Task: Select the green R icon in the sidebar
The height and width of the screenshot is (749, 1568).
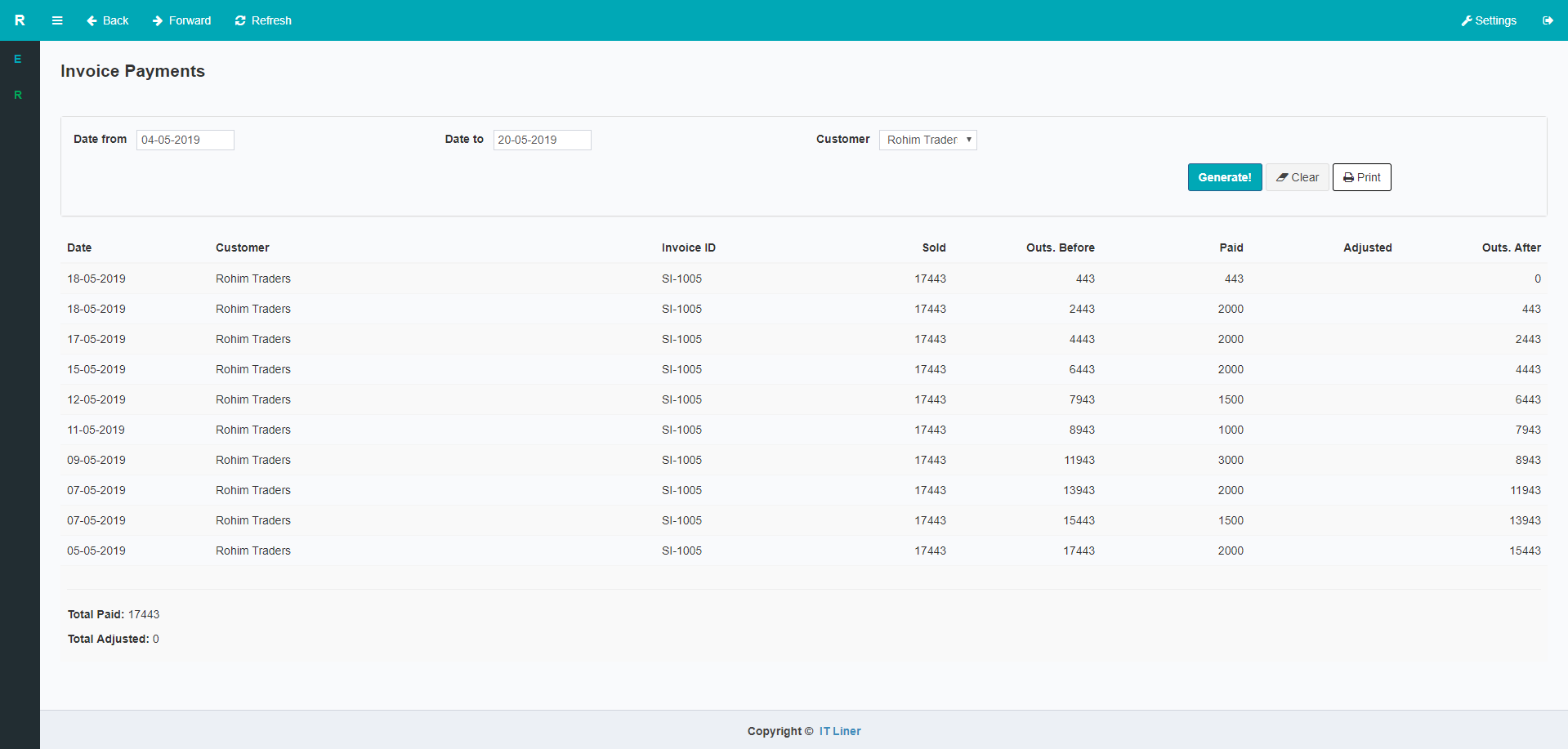Action: (x=18, y=95)
